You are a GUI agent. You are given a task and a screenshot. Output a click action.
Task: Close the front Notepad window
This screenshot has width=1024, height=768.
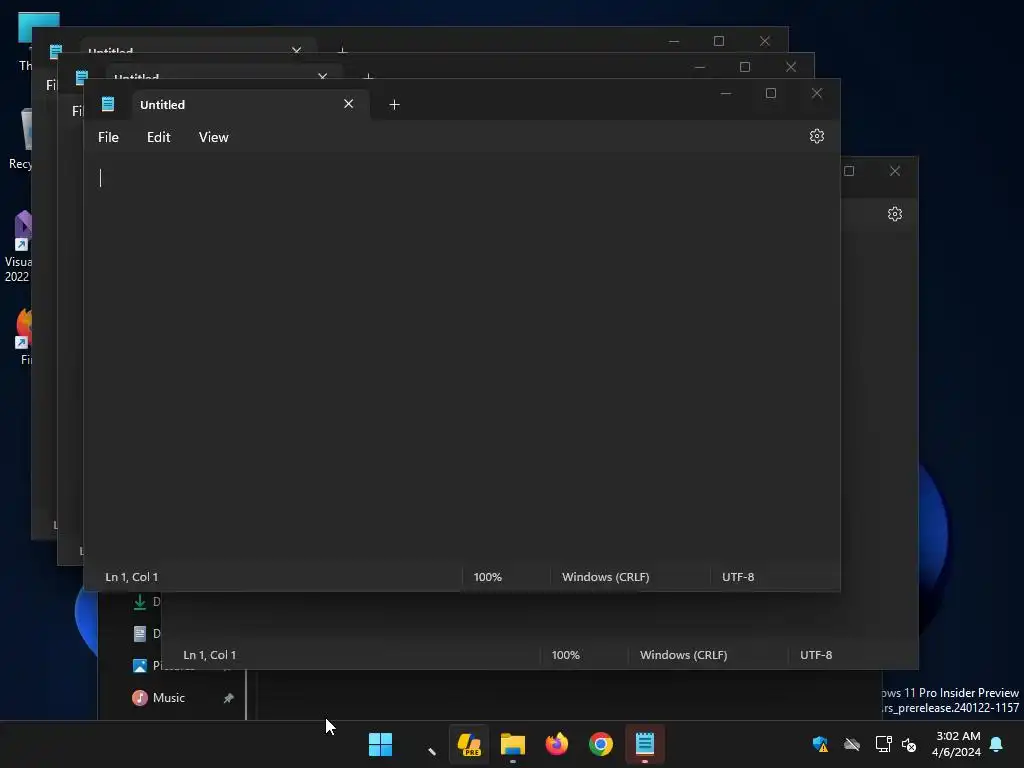click(816, 93)
